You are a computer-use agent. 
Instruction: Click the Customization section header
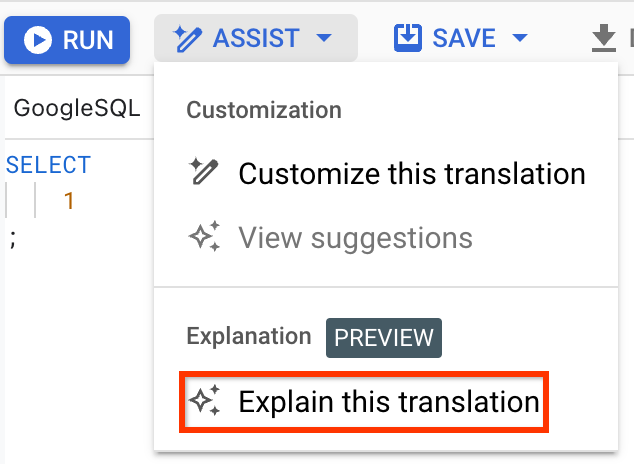click(x=264, y=109)
